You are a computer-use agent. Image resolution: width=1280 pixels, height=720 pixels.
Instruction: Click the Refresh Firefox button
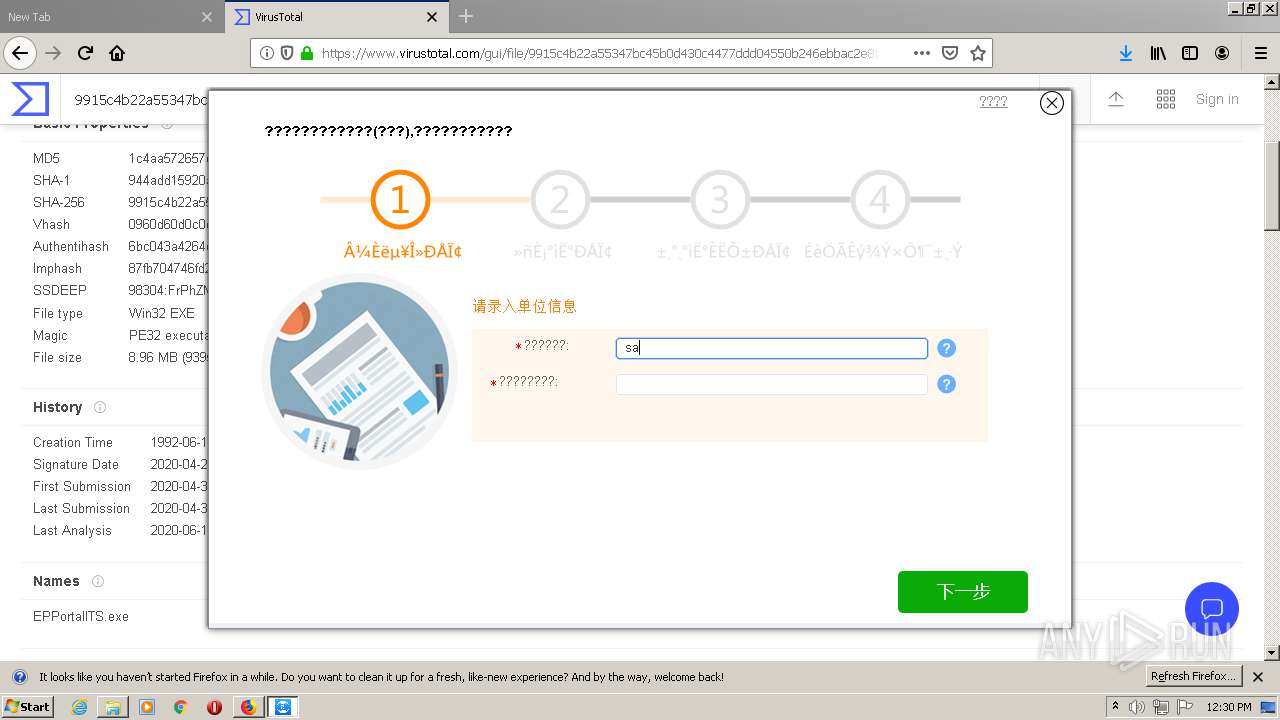pyautogui.click(x=1193, y=677)
